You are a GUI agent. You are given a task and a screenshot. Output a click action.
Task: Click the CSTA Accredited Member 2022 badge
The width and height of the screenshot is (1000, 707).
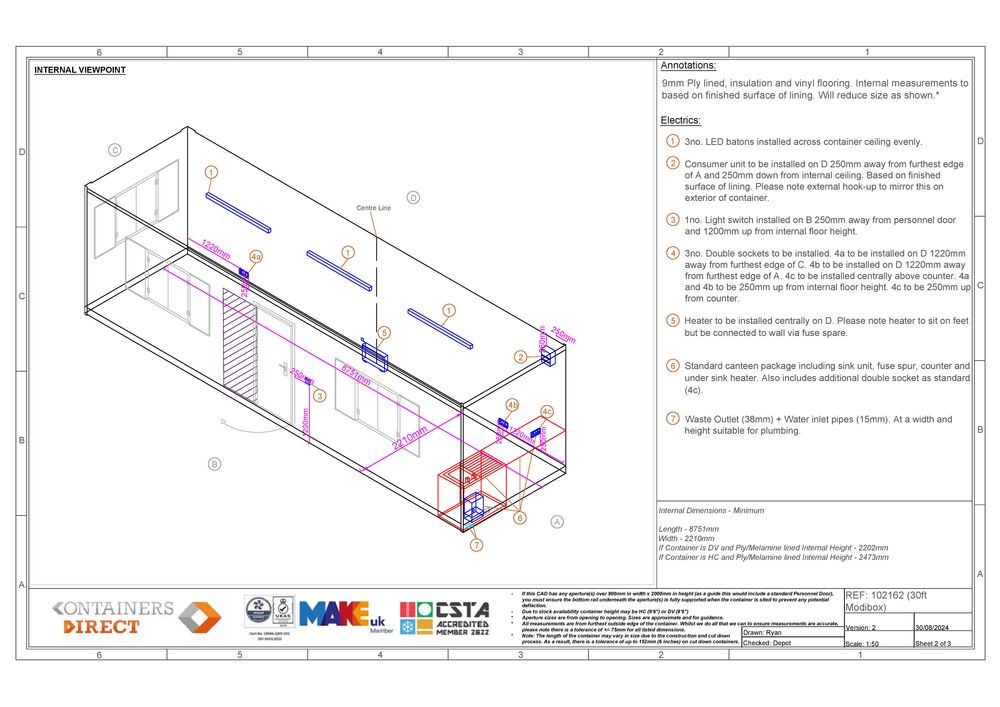444,617
